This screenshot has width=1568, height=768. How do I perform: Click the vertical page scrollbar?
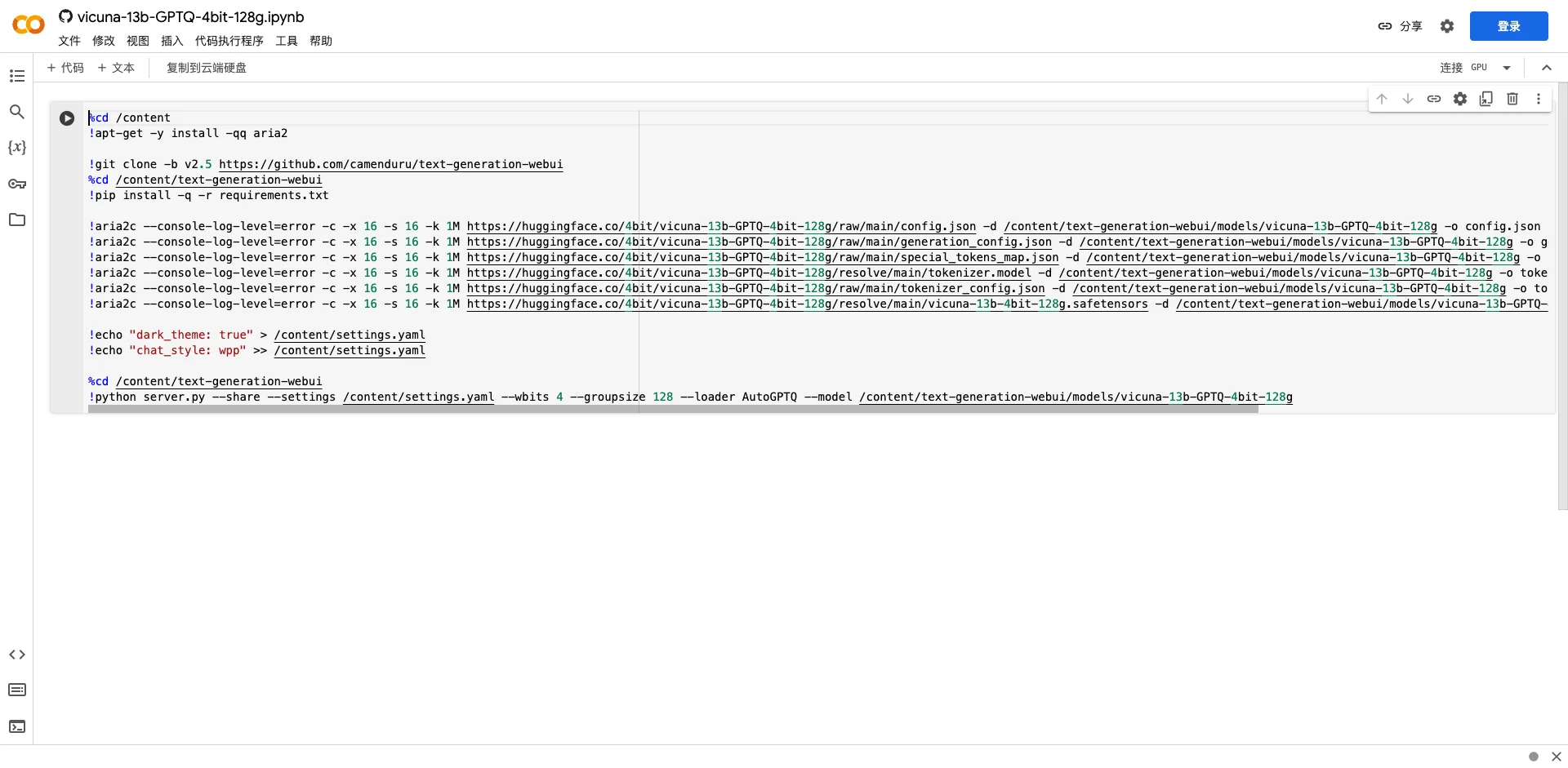[x=1563, y=296]
